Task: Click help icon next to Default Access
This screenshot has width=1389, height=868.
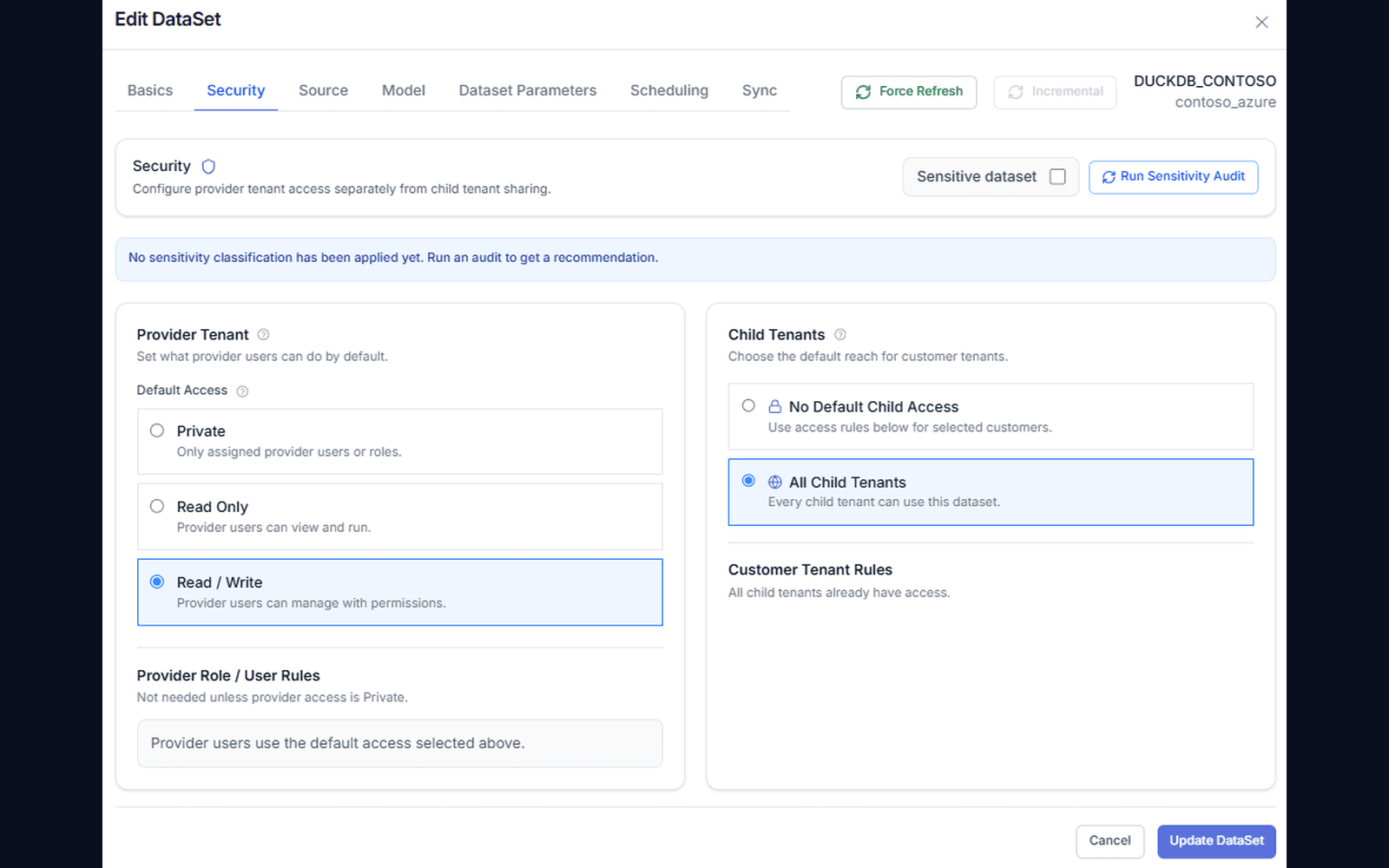Action: pos(242,391)
